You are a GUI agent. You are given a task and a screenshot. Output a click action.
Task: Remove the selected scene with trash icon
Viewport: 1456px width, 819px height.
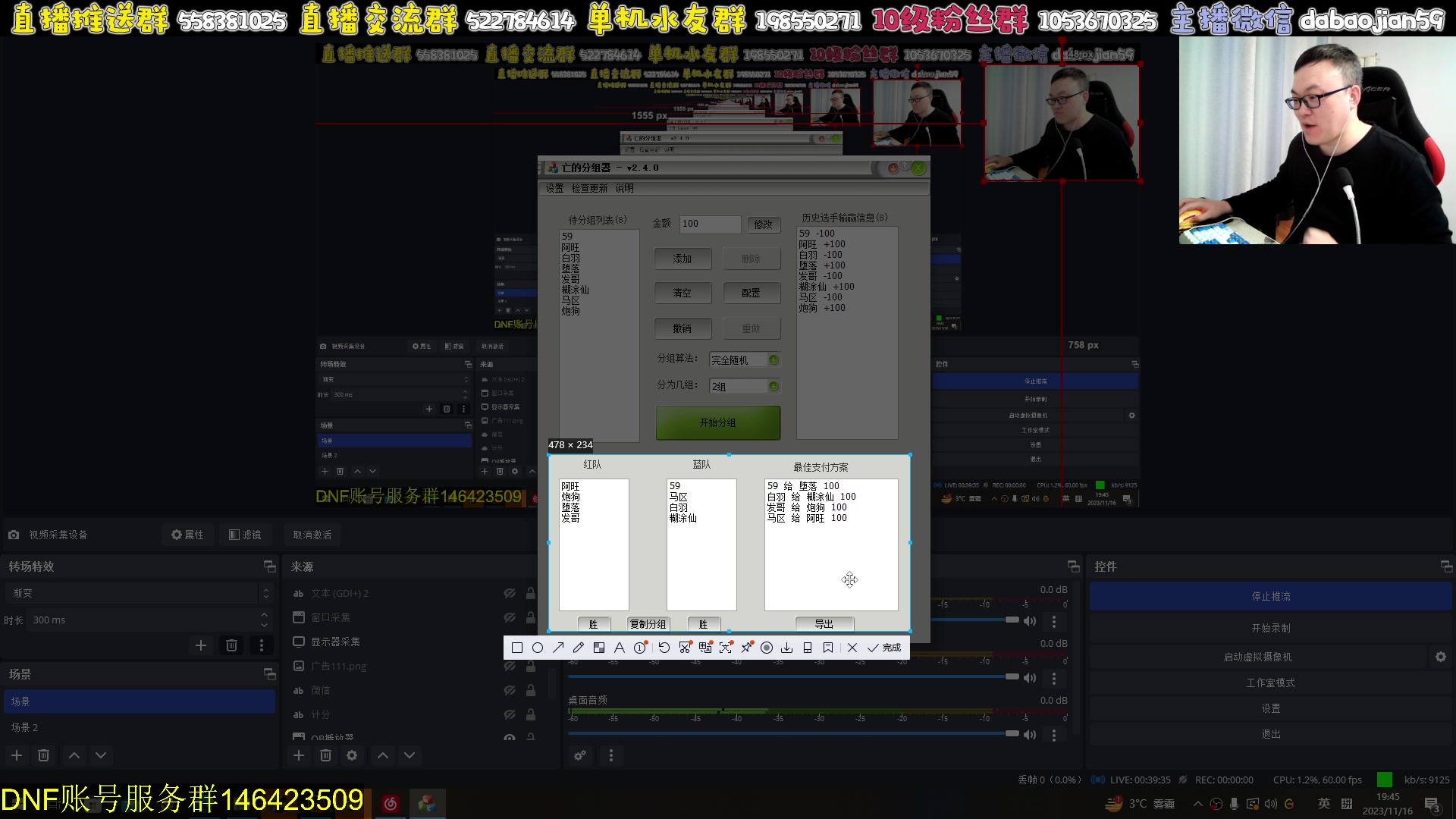click(x=44, y=755)
